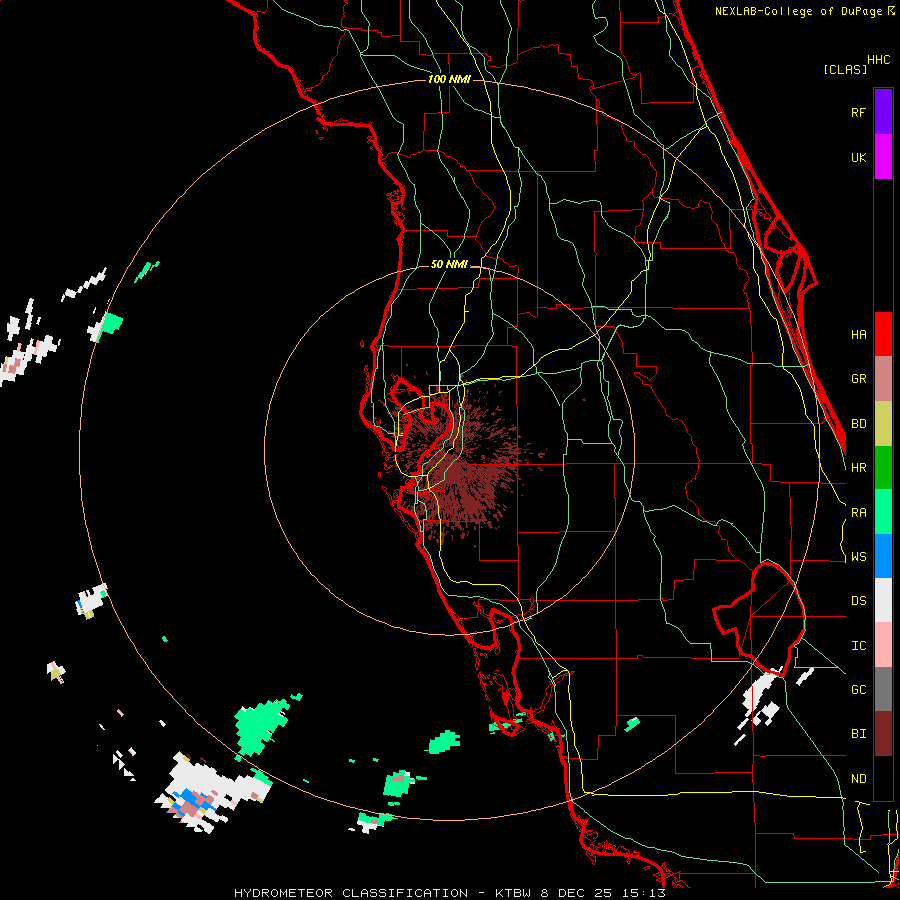This screenshot has width=900, height=900.
Task: Select the HR legend label
Action: [x=858, y=468]
